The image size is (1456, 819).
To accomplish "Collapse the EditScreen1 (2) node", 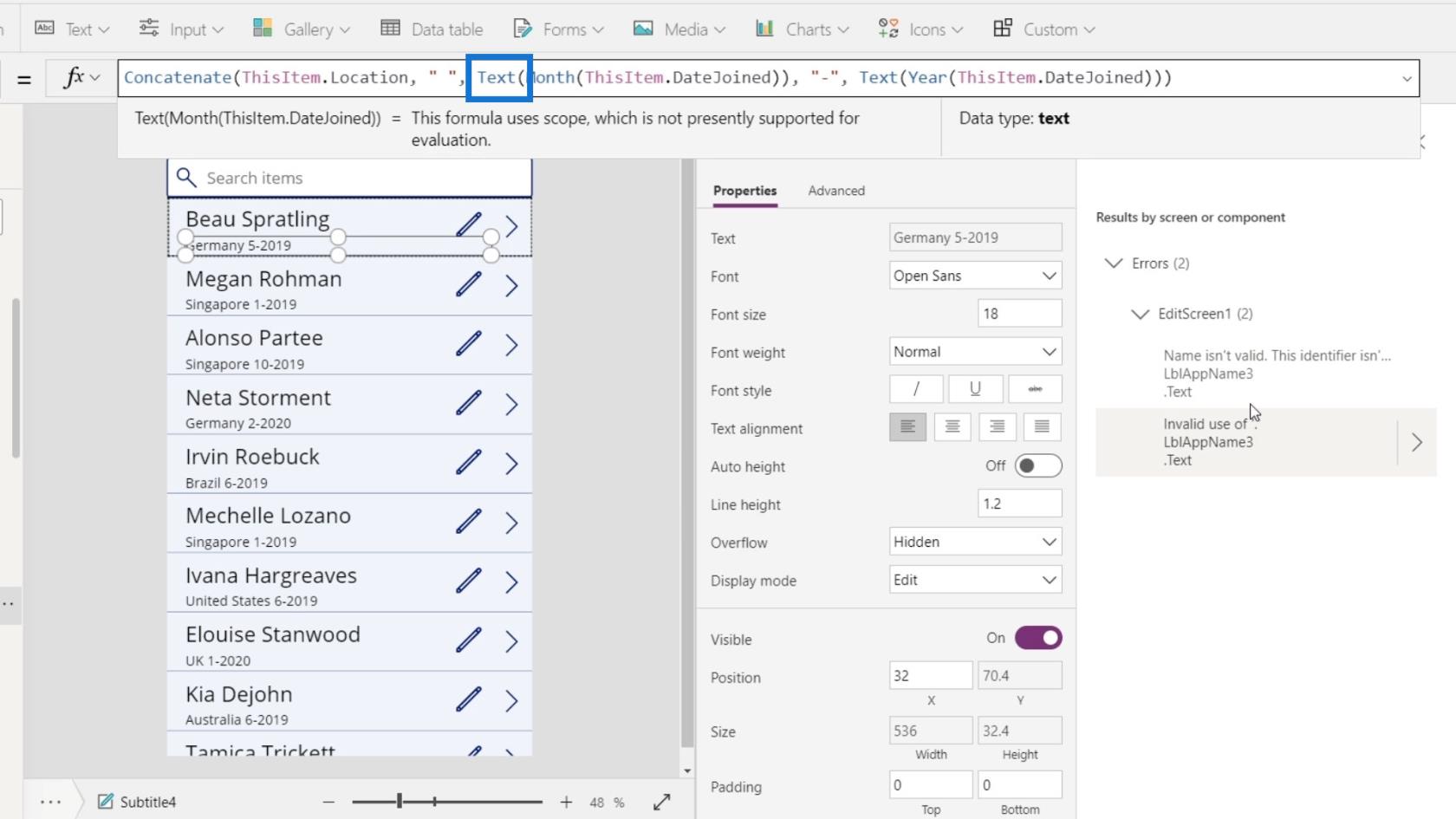I will click(1140, 314).
